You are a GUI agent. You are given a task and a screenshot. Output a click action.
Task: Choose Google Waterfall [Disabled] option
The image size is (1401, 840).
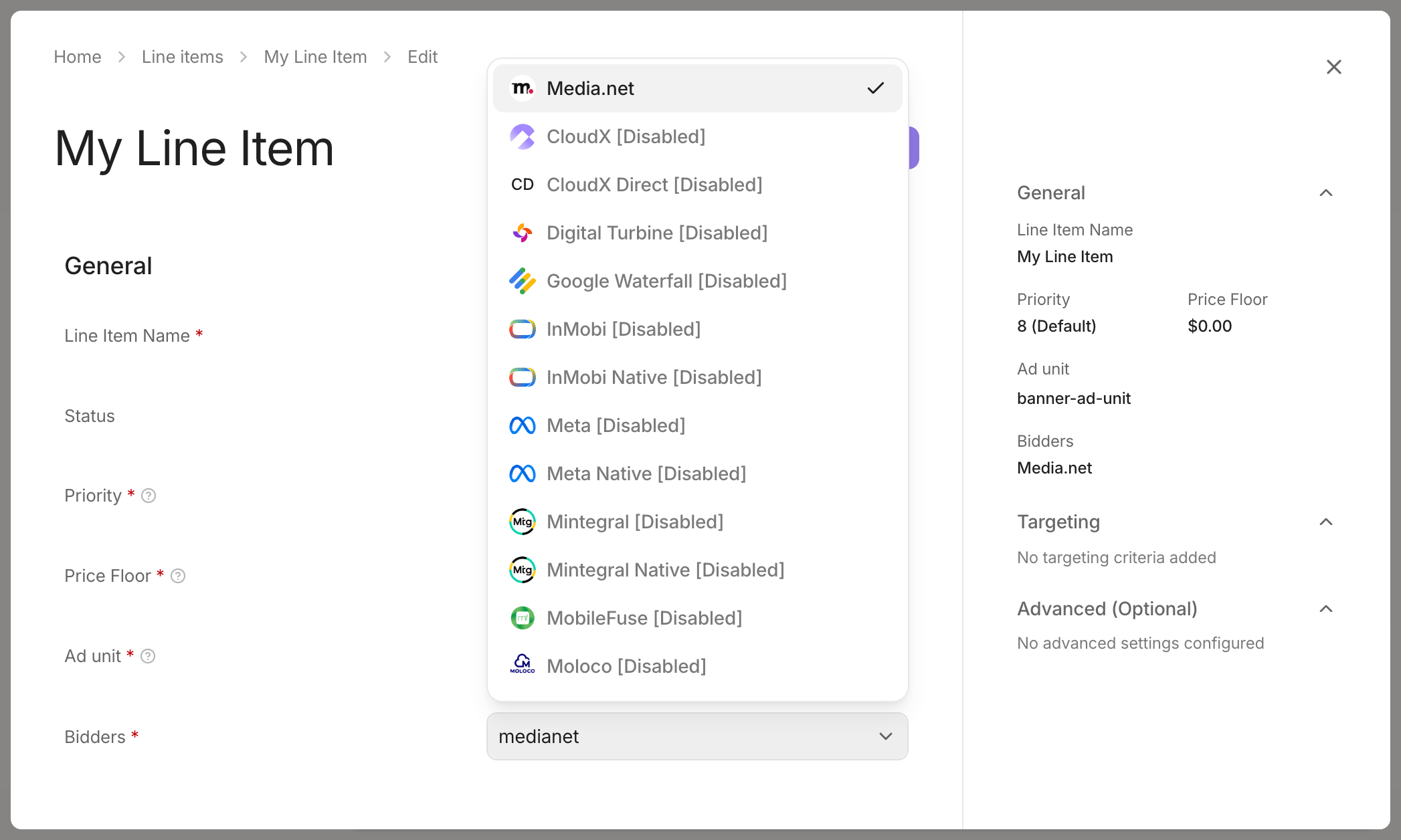[698, 281]
